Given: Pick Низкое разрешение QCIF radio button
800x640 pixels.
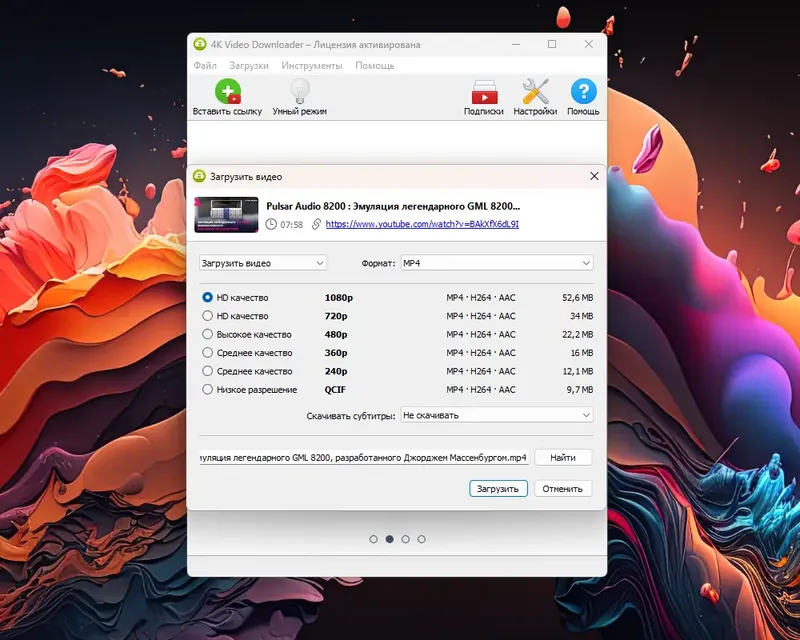Looking at the screenshot, I should (x=207, y=389).
